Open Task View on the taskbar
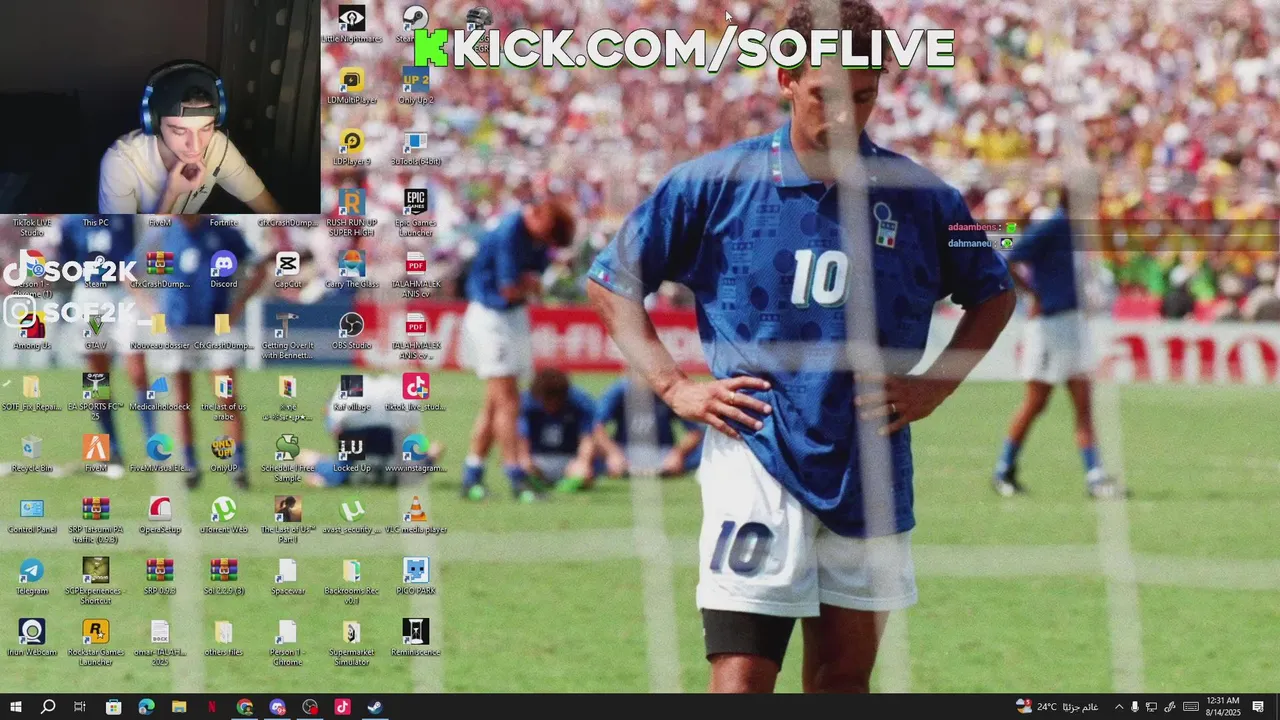 tap(80, 707)
